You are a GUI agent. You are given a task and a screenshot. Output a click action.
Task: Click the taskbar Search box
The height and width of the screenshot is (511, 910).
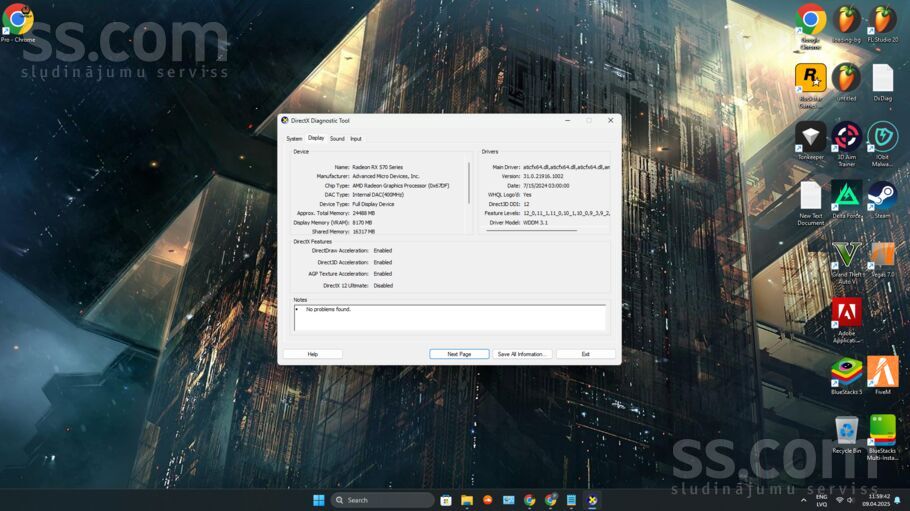(x=382, y=500)
